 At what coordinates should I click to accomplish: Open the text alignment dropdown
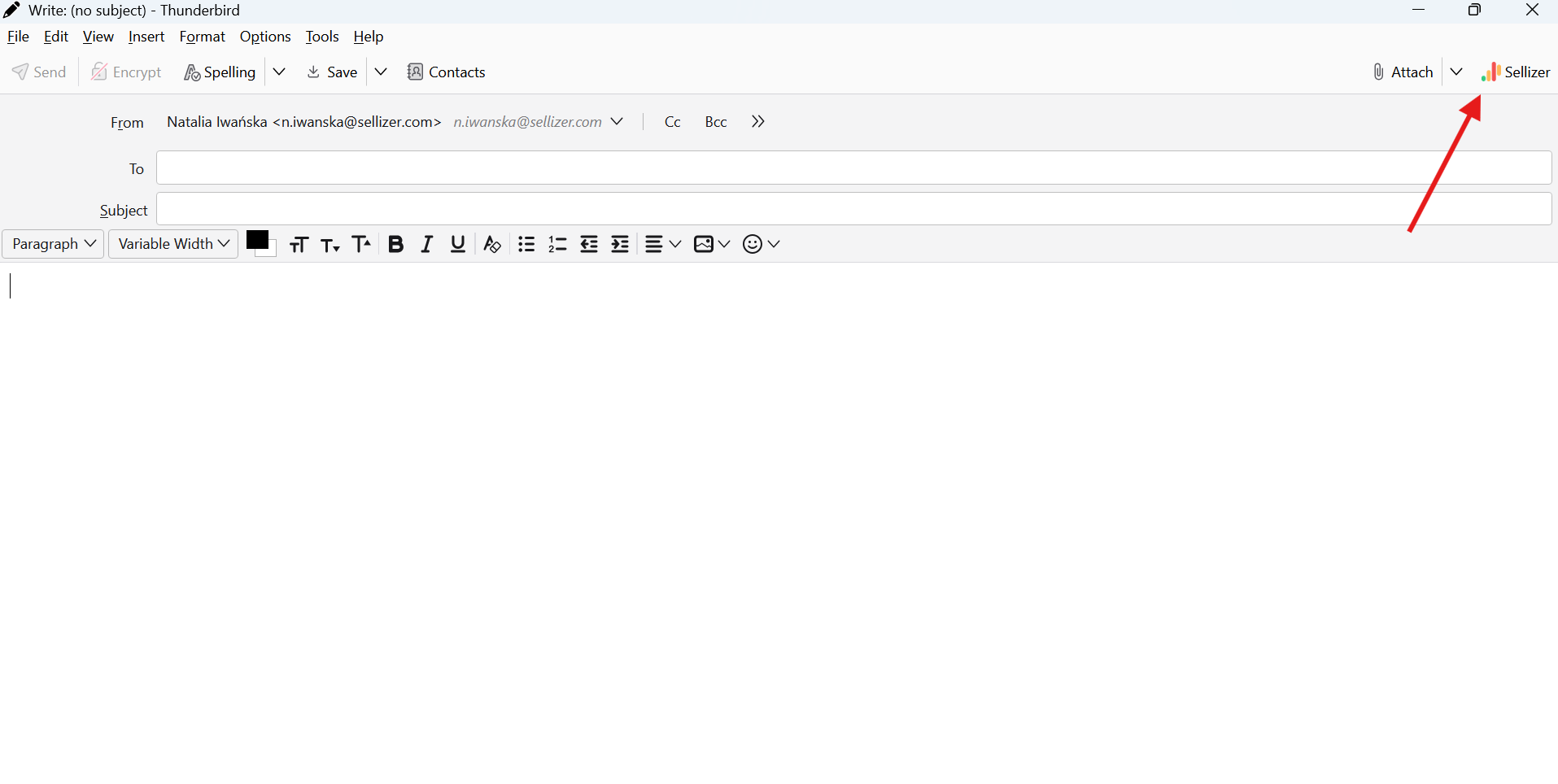coord(662,244)
